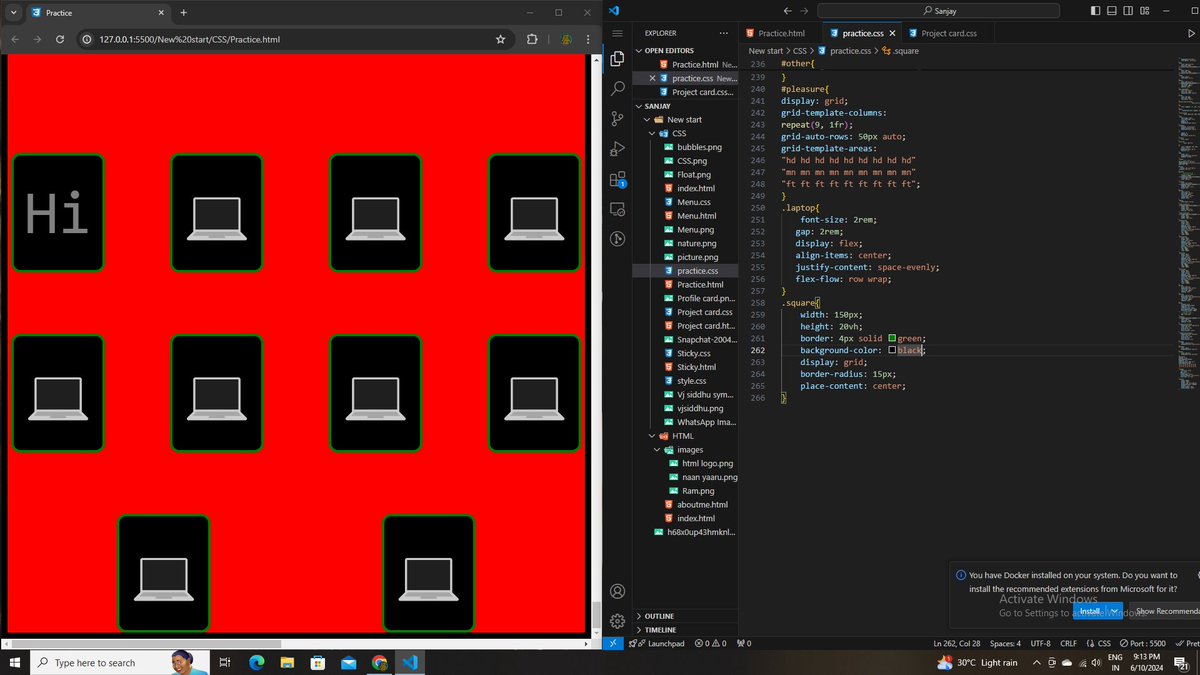Screen dimensions: 1200x675
Task: Open the Search view in VS Code
Action: click(617, 88)
